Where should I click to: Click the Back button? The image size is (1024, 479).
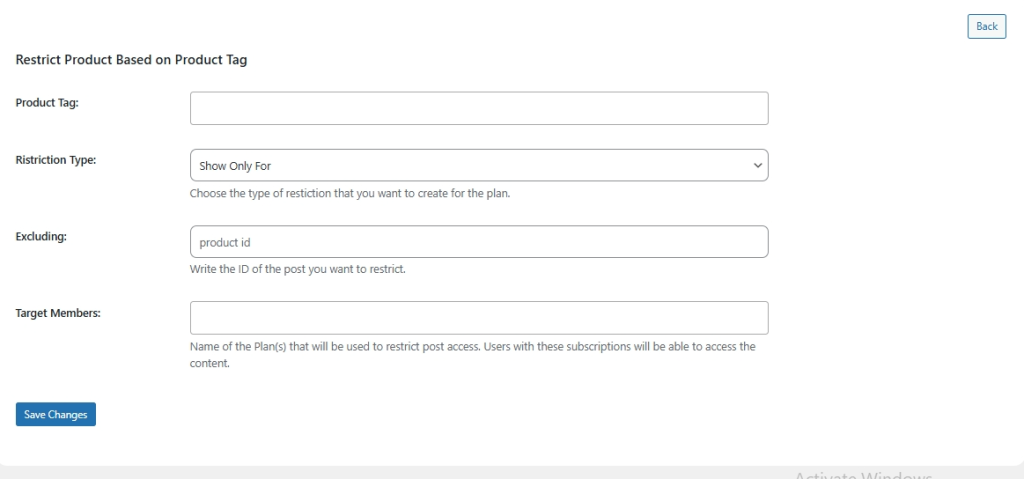986,26
